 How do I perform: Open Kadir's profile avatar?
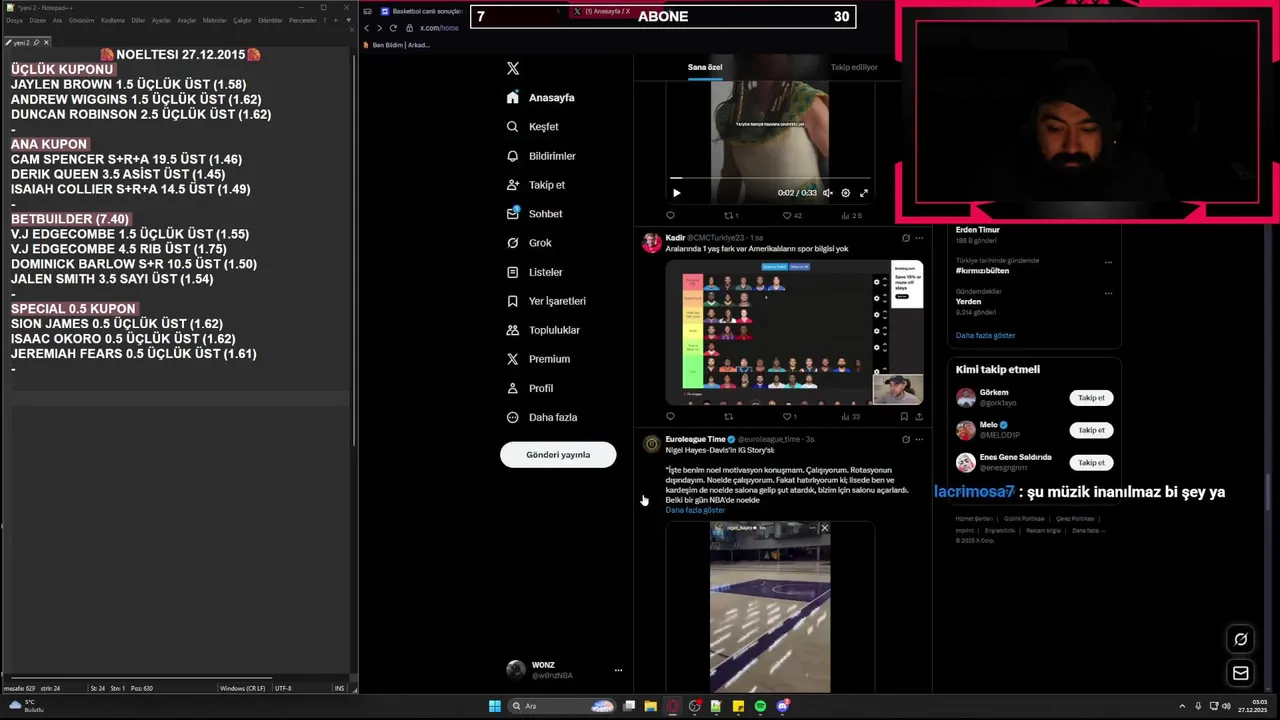coord(651,243)
